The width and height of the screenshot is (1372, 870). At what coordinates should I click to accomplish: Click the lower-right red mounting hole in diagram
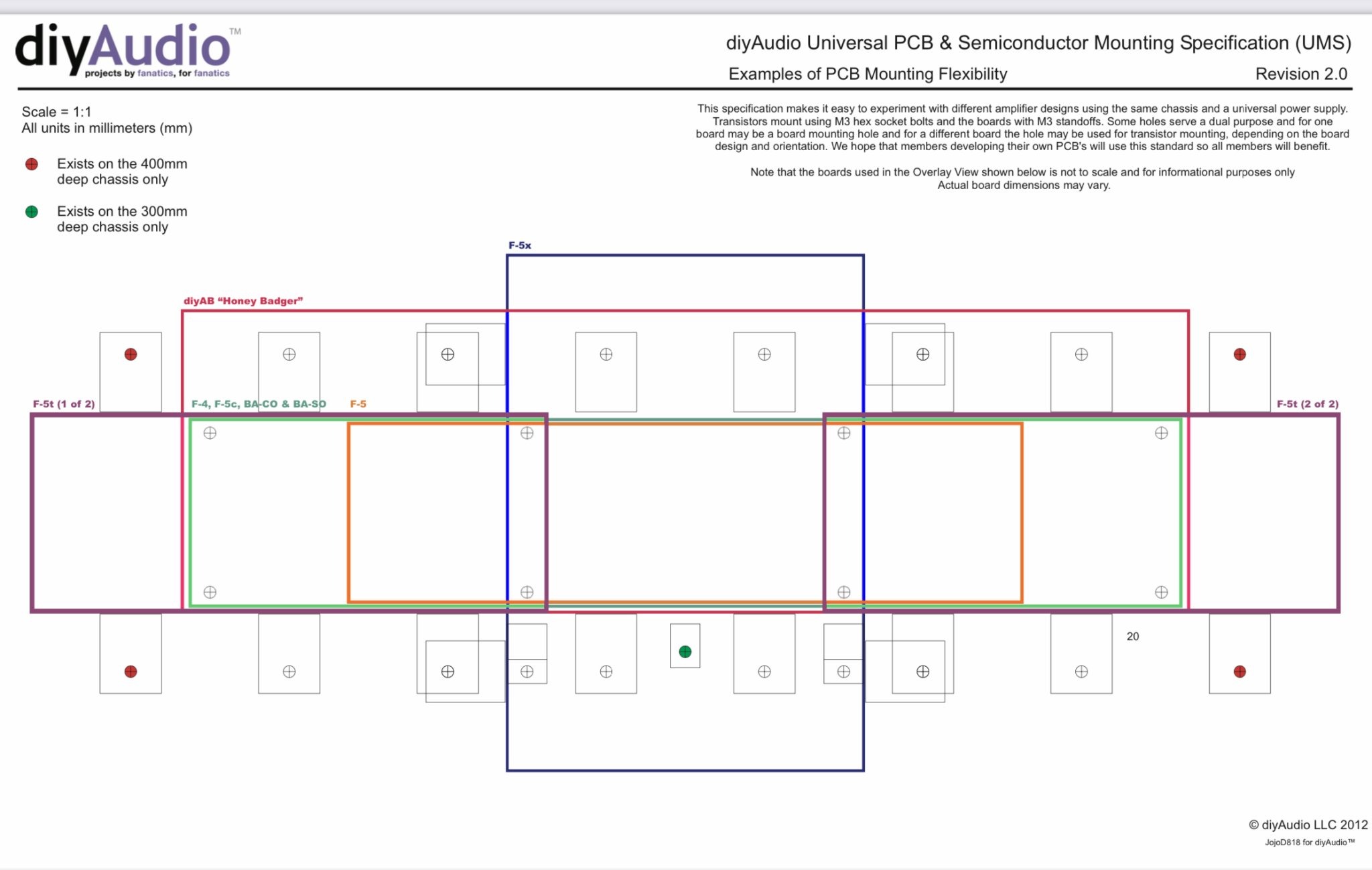(x=1239, y=672)
